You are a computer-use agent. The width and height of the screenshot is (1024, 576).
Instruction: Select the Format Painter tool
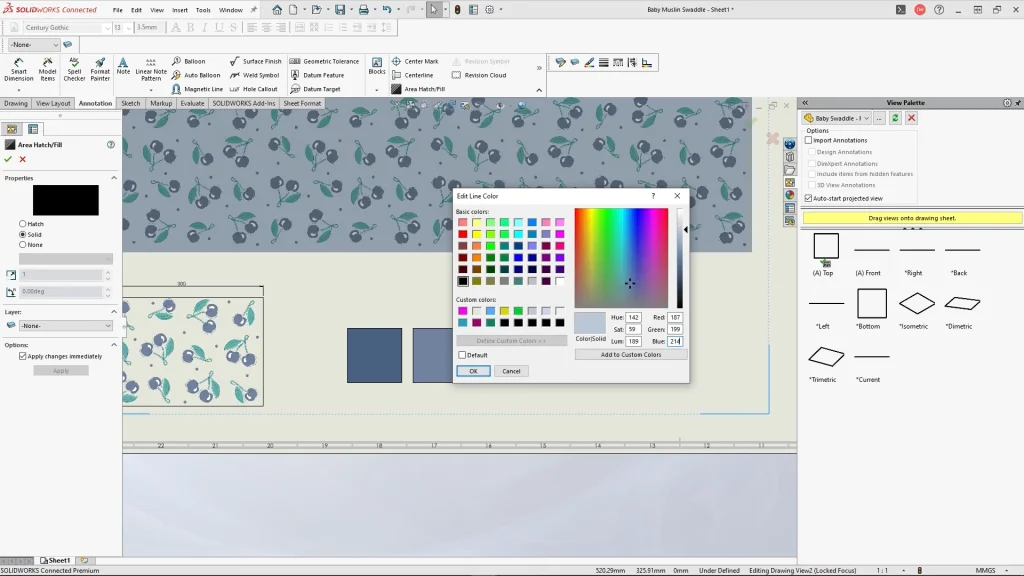click(100, 68)
